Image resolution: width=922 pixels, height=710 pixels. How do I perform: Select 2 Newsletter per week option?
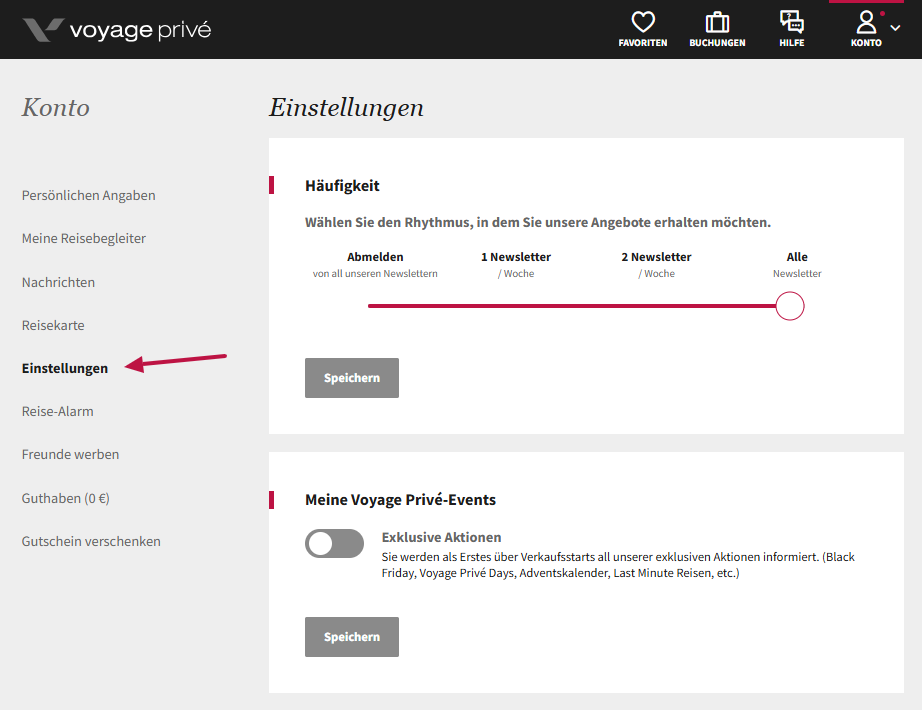(x=656, y=265)
